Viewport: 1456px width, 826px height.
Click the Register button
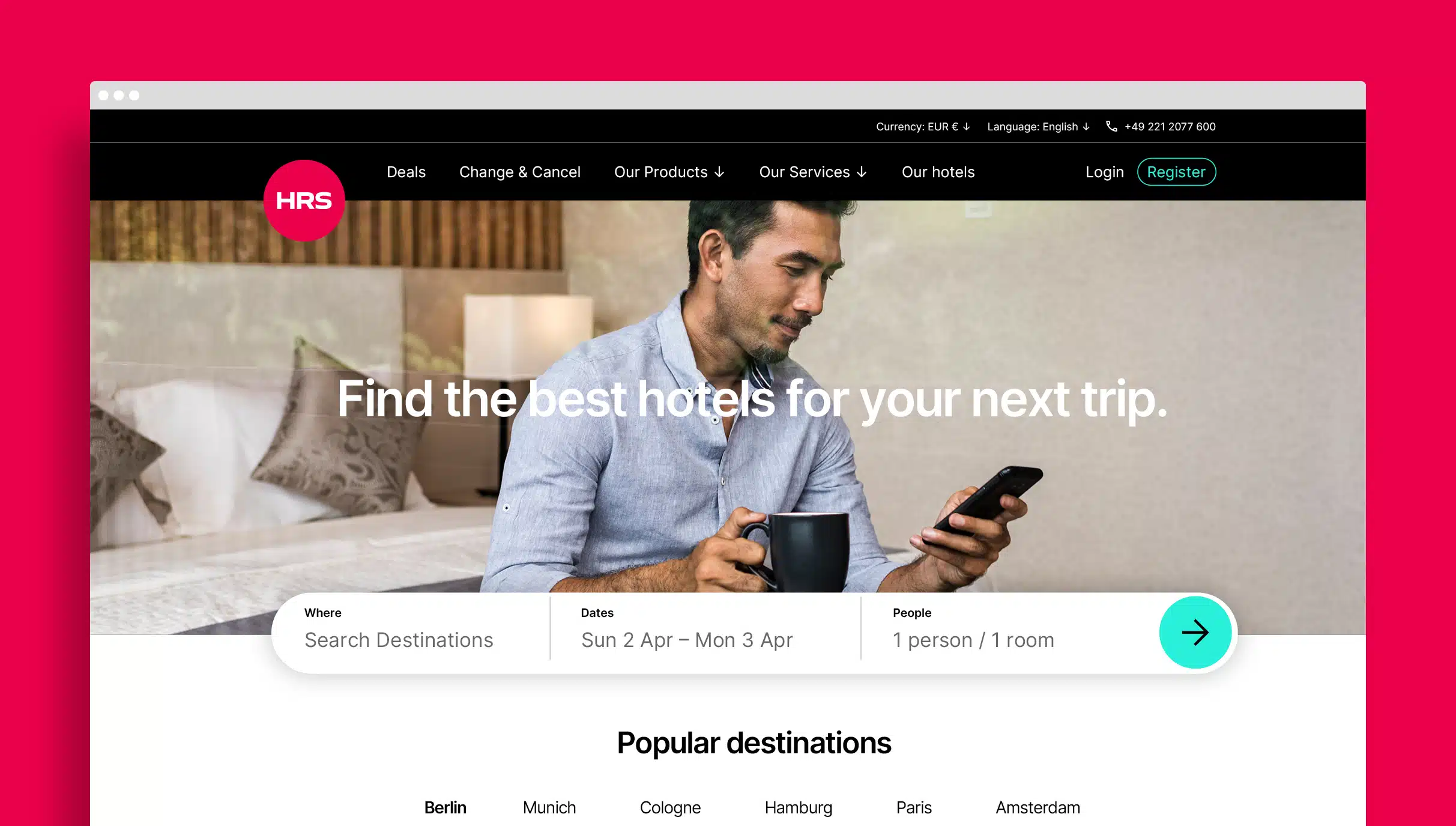pyautogui.click(x=1176, y=172)
